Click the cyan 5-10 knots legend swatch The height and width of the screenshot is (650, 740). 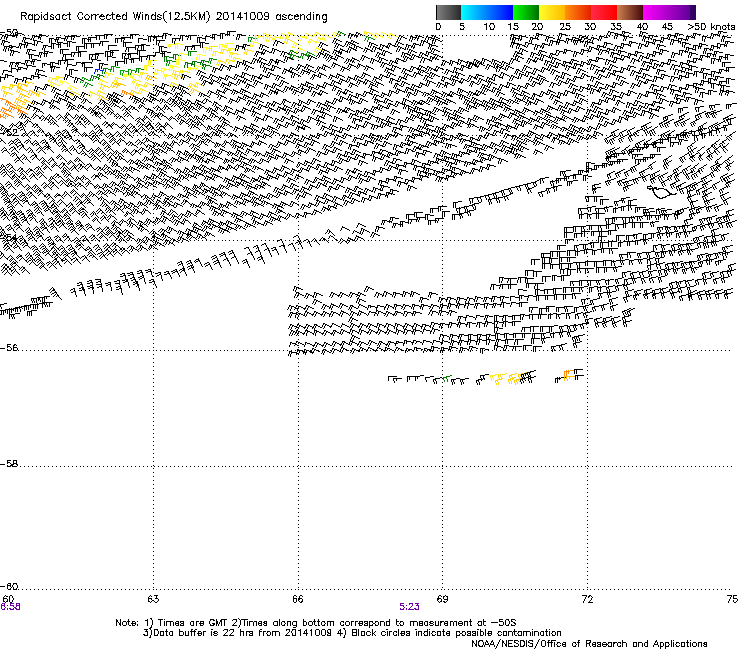[x=474, y=12]
